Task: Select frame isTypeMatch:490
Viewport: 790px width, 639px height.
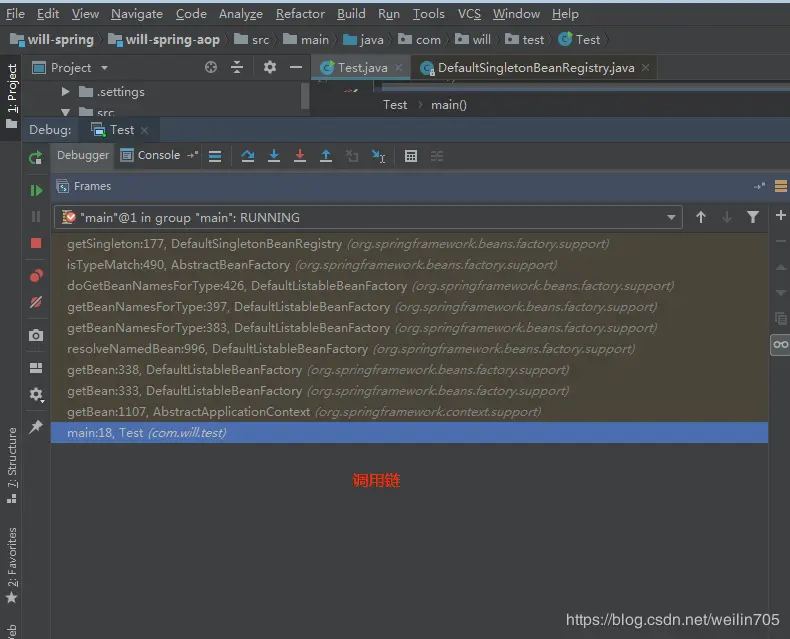Action: click(x=409, y=265)
